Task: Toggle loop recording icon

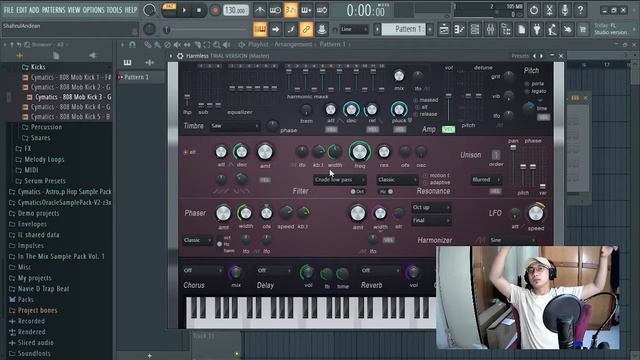Action: click(x=322, y=10)
